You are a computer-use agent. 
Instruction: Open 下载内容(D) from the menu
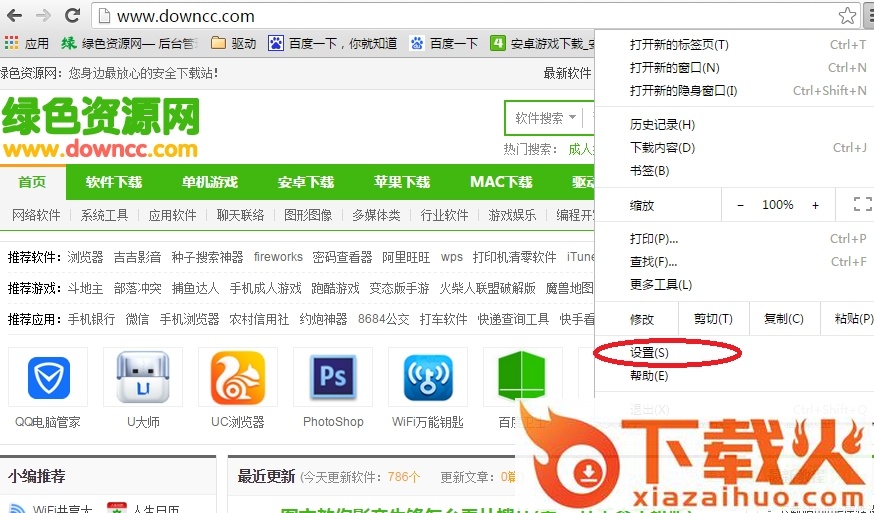click(734, 148)
